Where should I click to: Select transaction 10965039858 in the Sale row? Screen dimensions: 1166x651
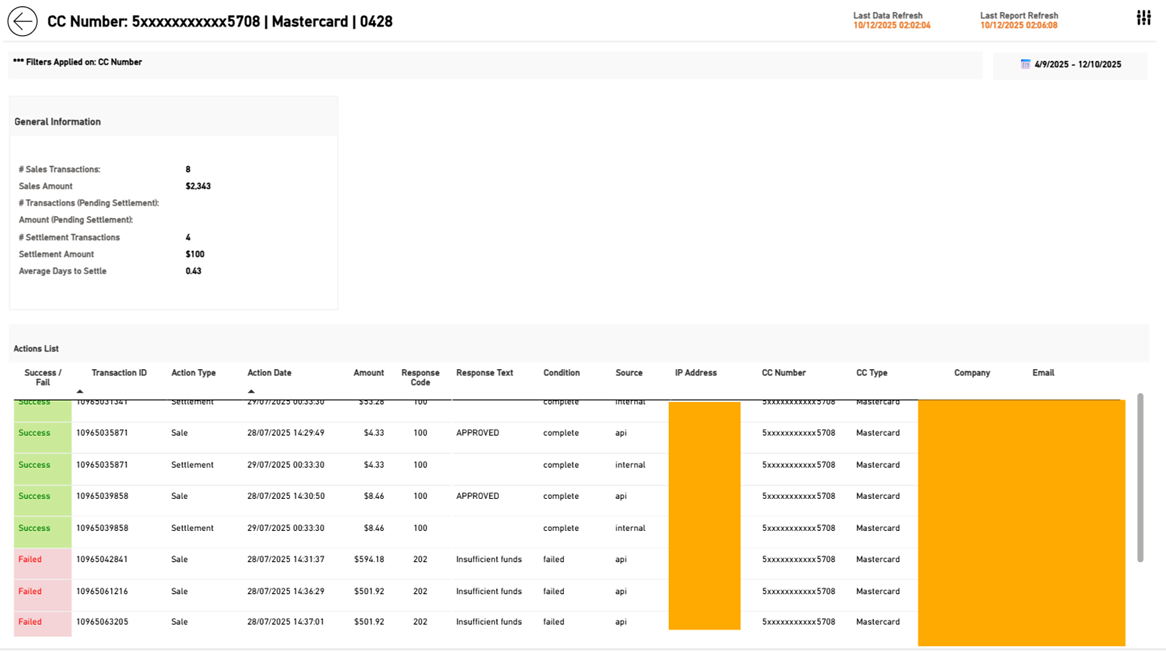[x=102, y=496]
